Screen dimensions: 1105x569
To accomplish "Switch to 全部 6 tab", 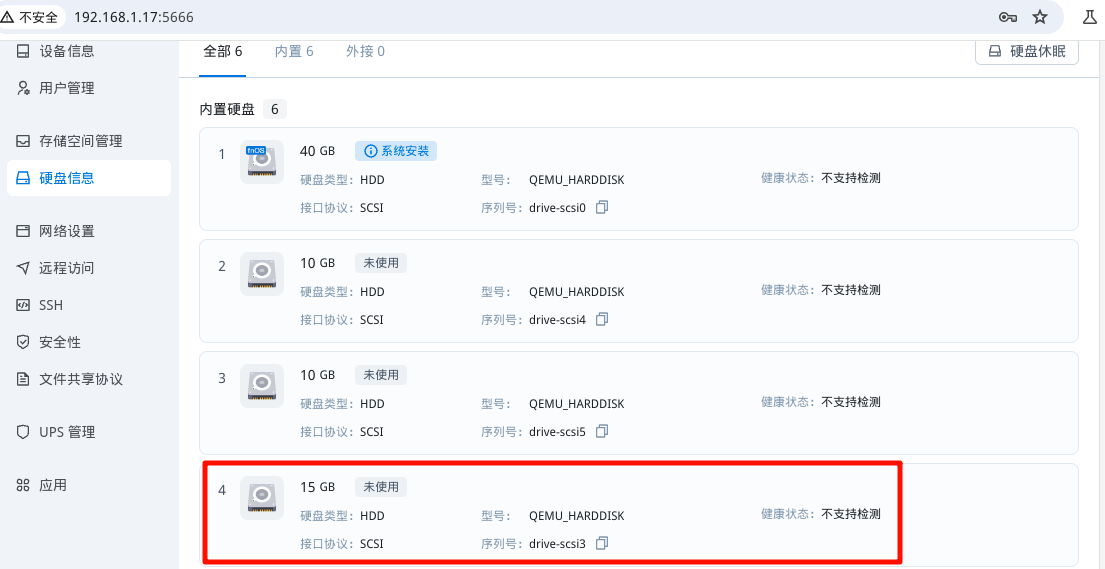I will coord(223,51).
